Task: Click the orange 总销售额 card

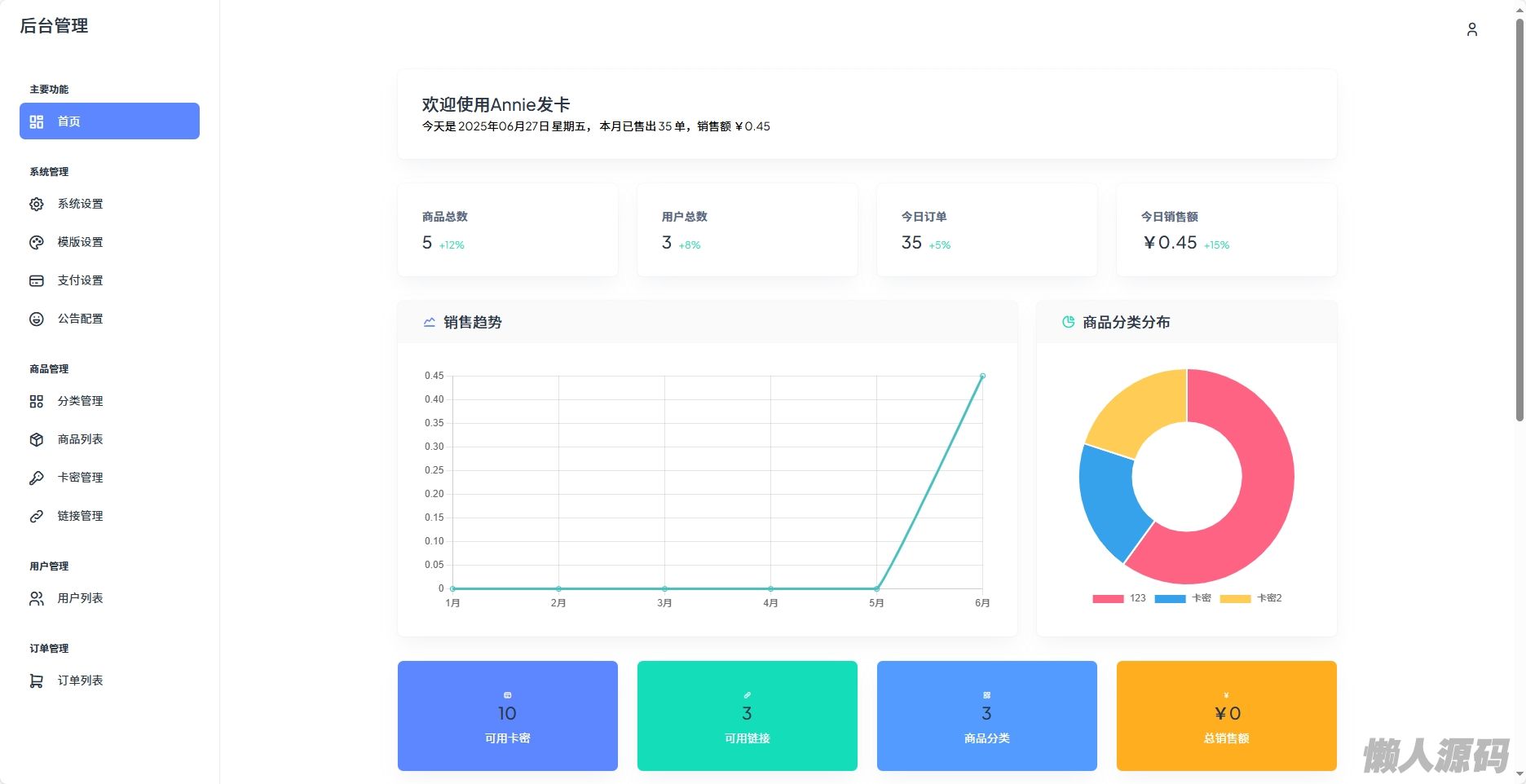Action: 1227,716
